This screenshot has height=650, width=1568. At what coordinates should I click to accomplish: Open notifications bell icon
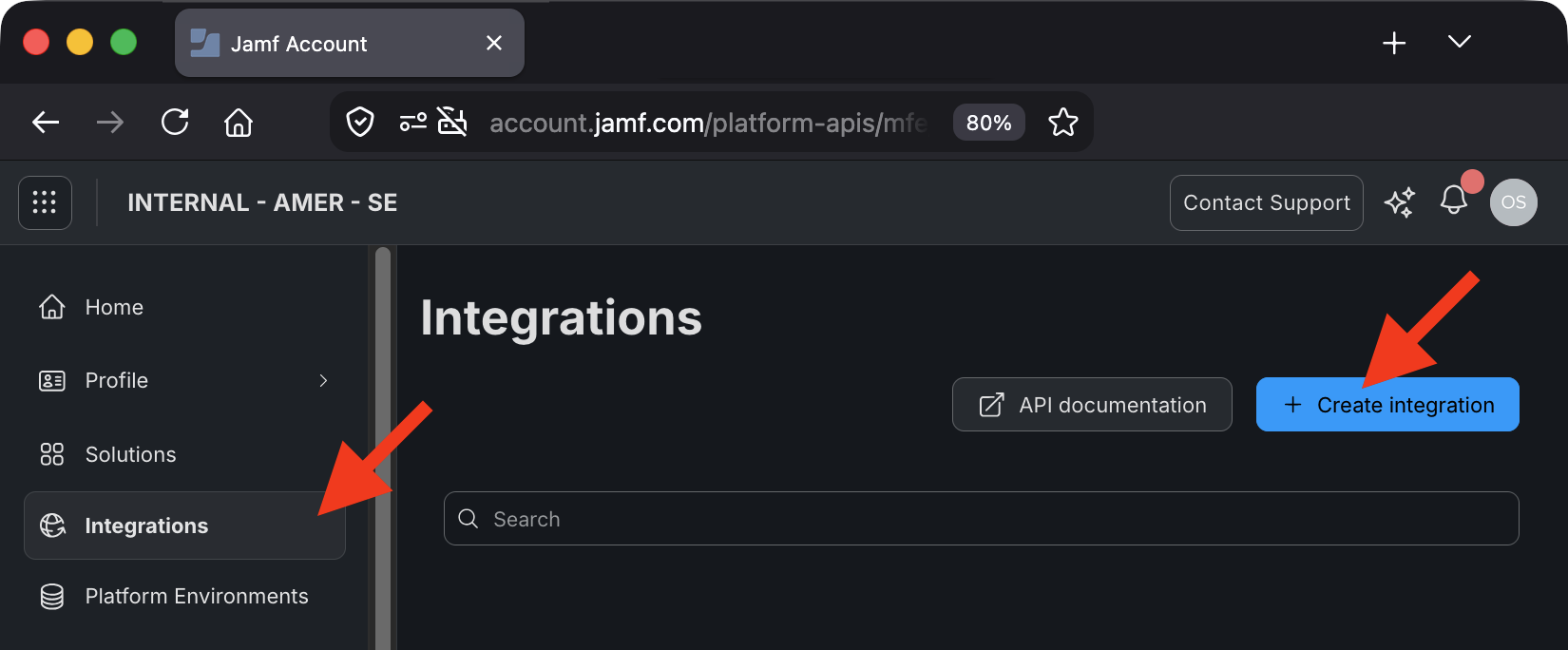point(1454,200)
